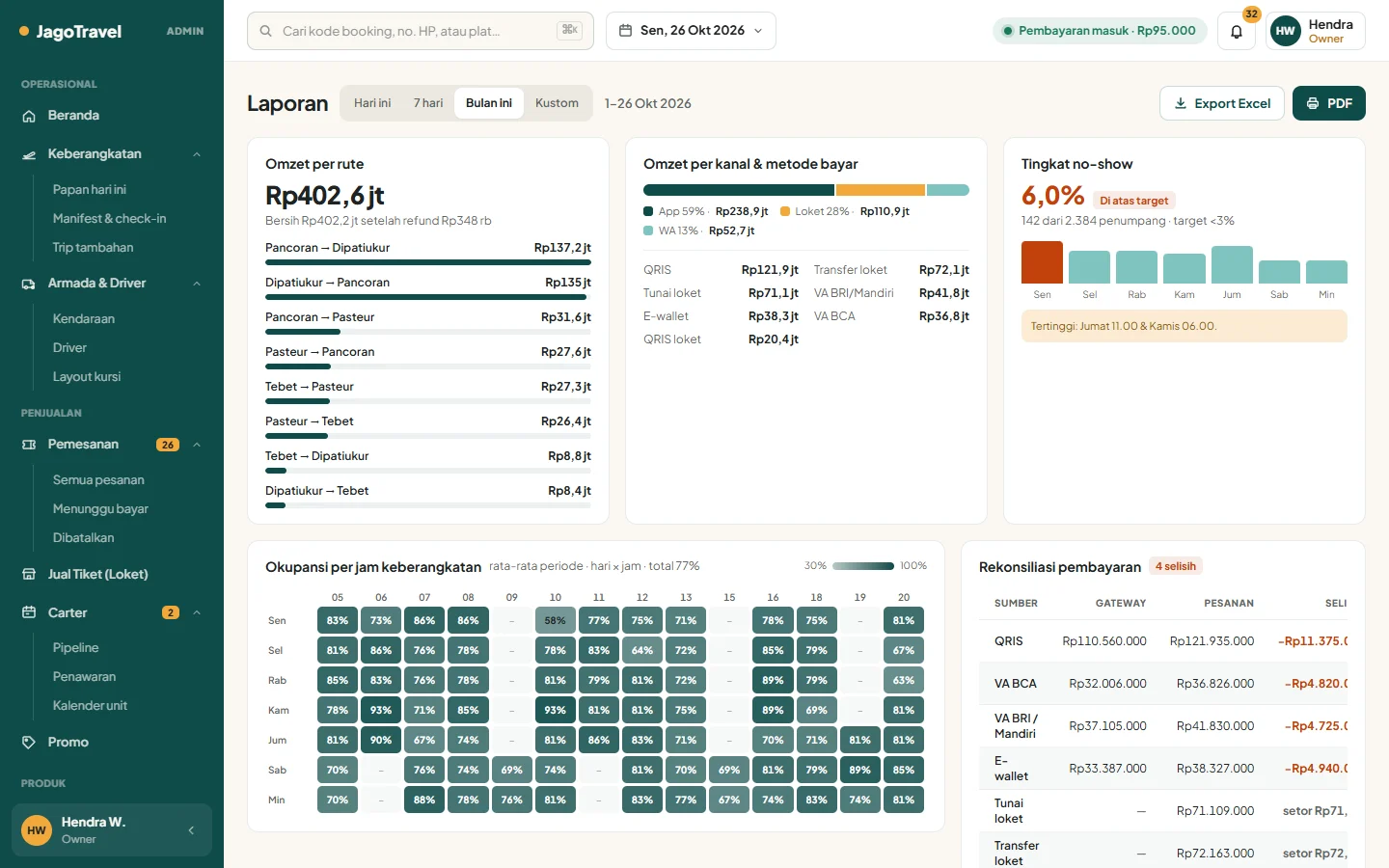Click the Armada & Driver bus icon
The image size is (1389, 868).
(29, 284)
